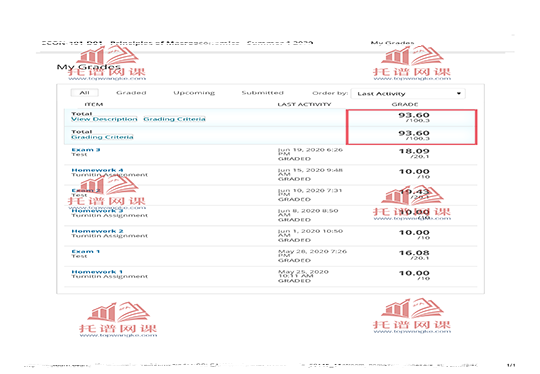Select the 10.00 grade for Homework 4
The height and width of the screenshot is (374, 540).
[x=414, y=172]
